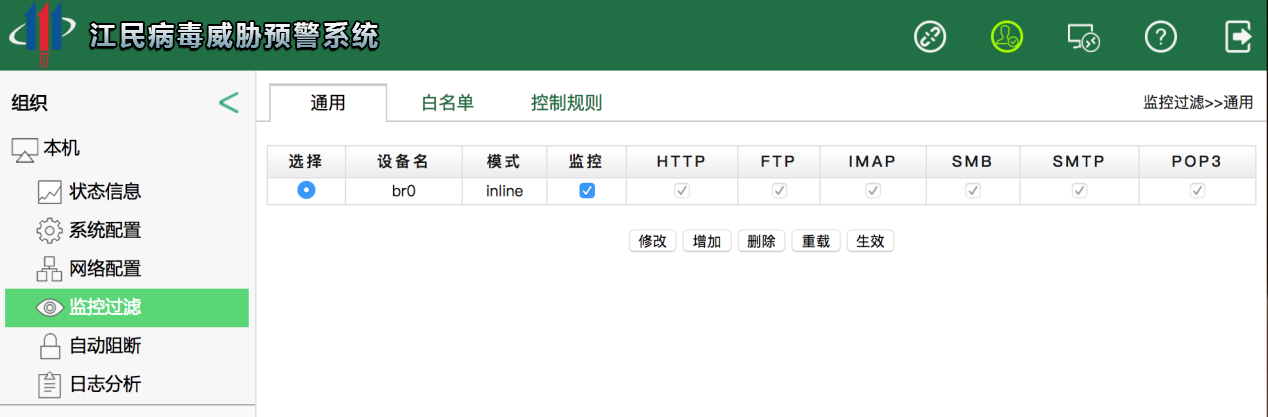The height and width of the screenshot is (417, 1268).
Task: Open 系统配置 gear item
Action: click(x=104, y=230)
